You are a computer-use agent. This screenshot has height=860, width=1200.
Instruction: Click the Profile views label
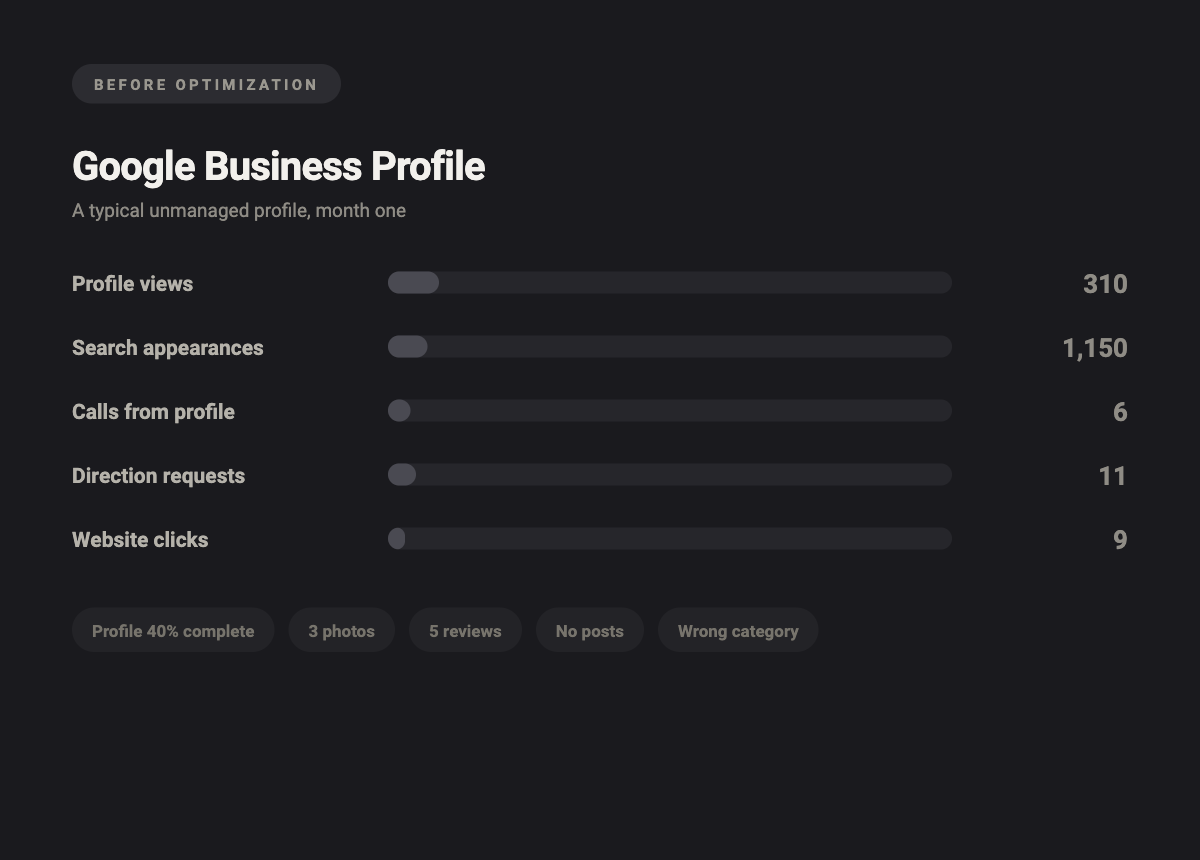132,284
